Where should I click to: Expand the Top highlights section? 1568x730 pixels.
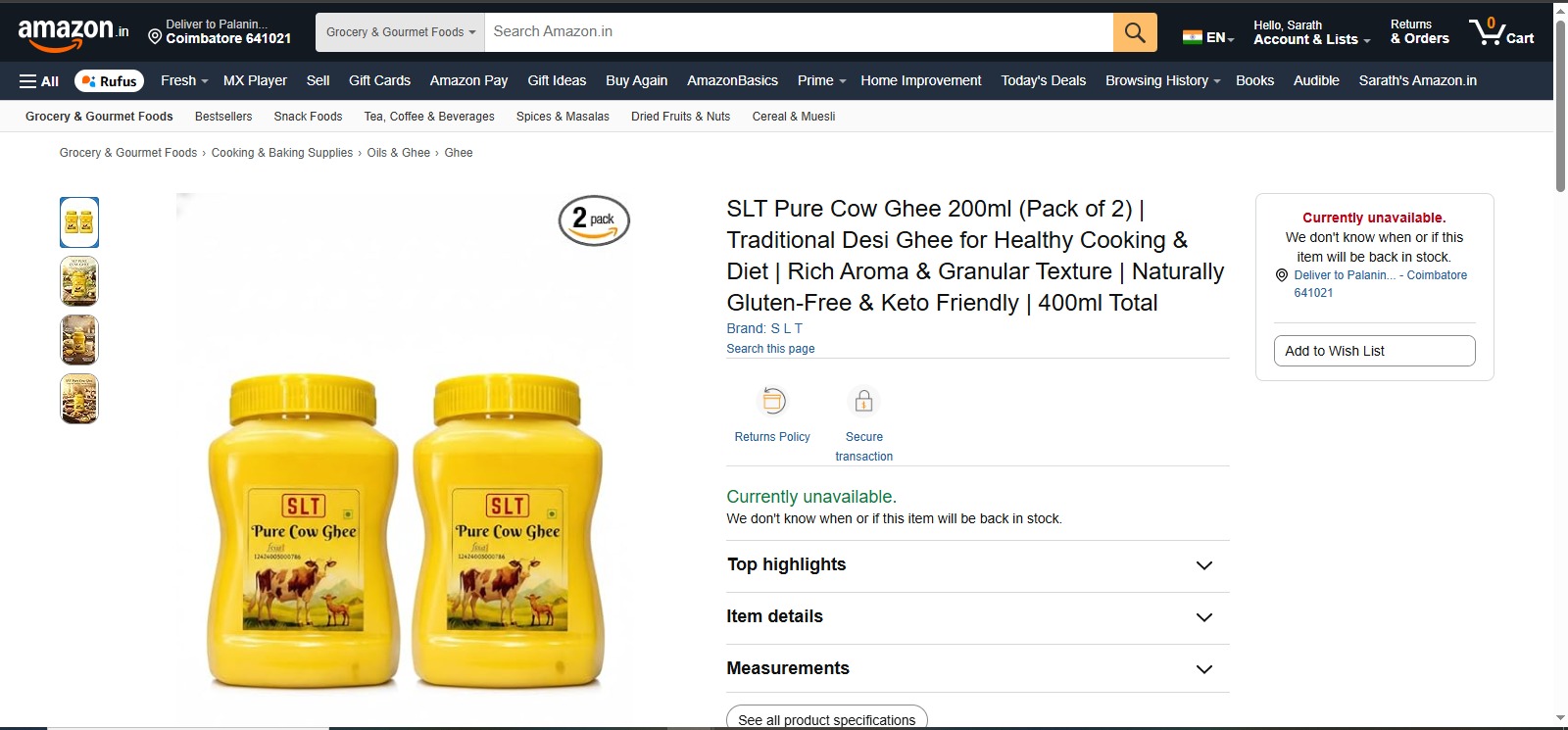(977, 565)
